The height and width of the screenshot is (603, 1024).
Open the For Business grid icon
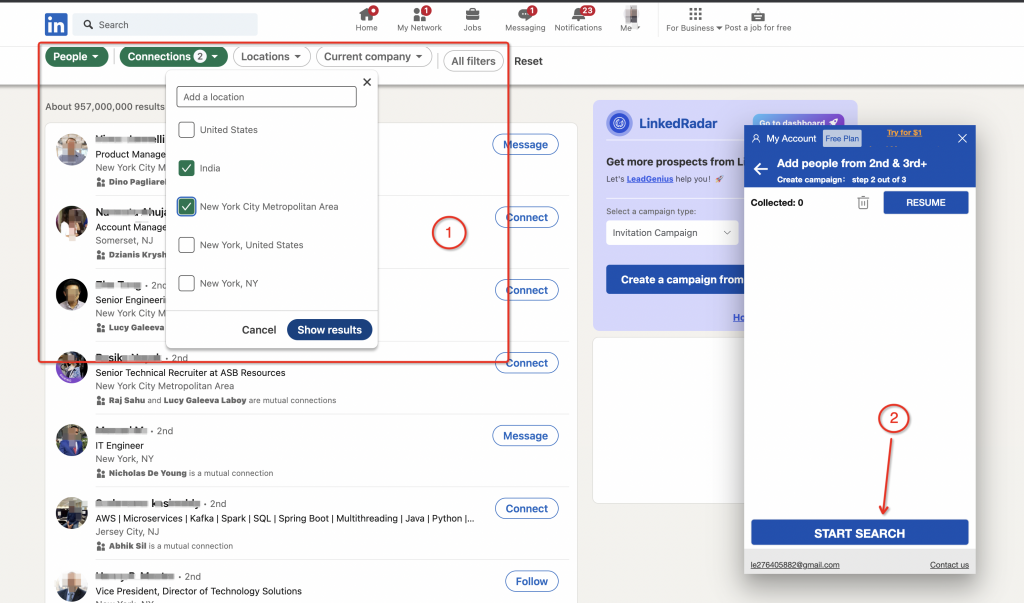point(697,15)
